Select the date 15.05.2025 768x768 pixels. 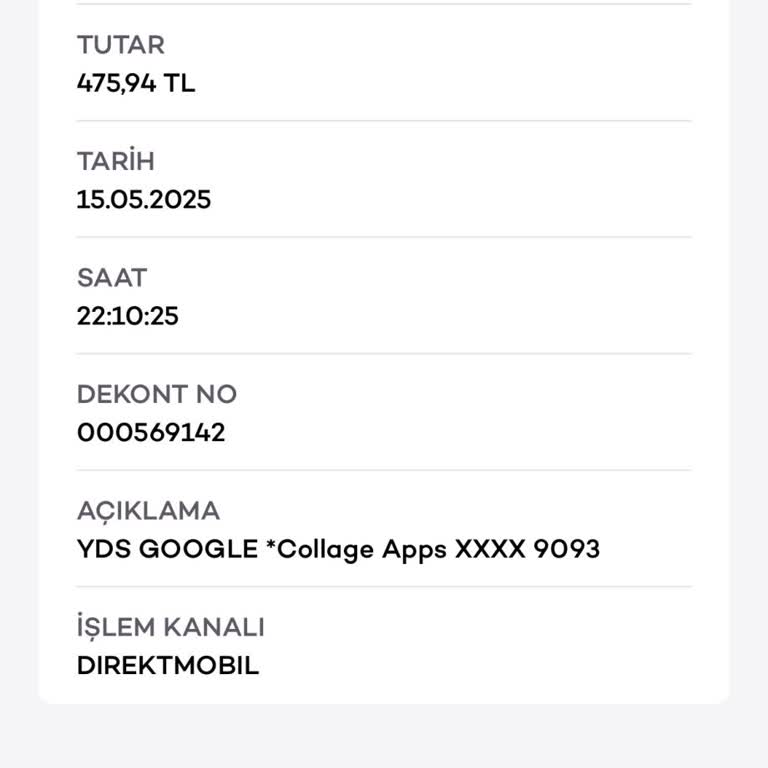pos(143,199)
